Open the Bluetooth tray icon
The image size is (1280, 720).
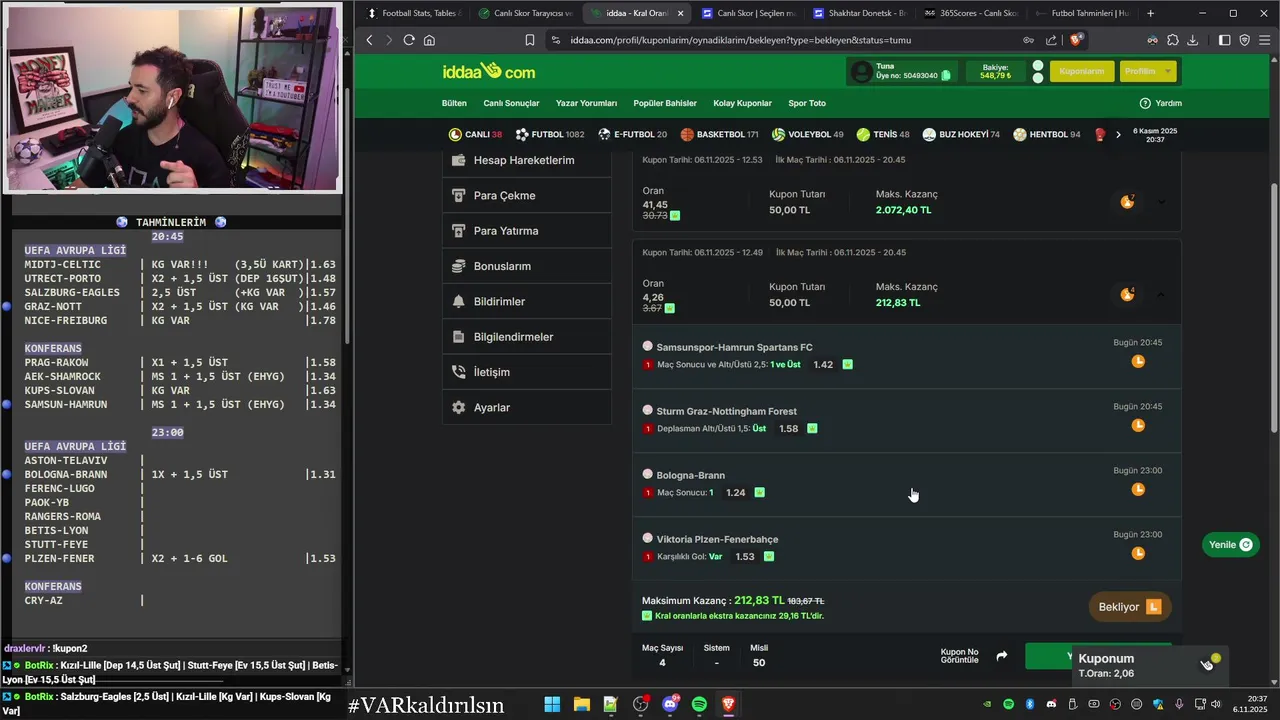1029,704
